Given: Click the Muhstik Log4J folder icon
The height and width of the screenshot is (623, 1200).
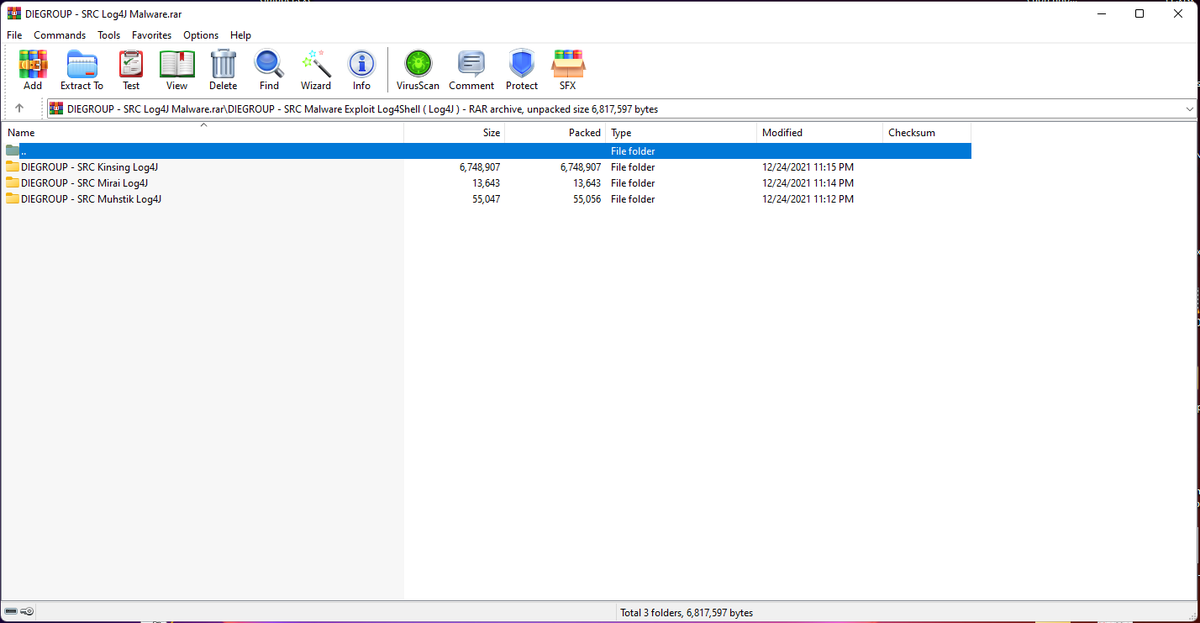Looking at the screenshot, I should 13,199.
